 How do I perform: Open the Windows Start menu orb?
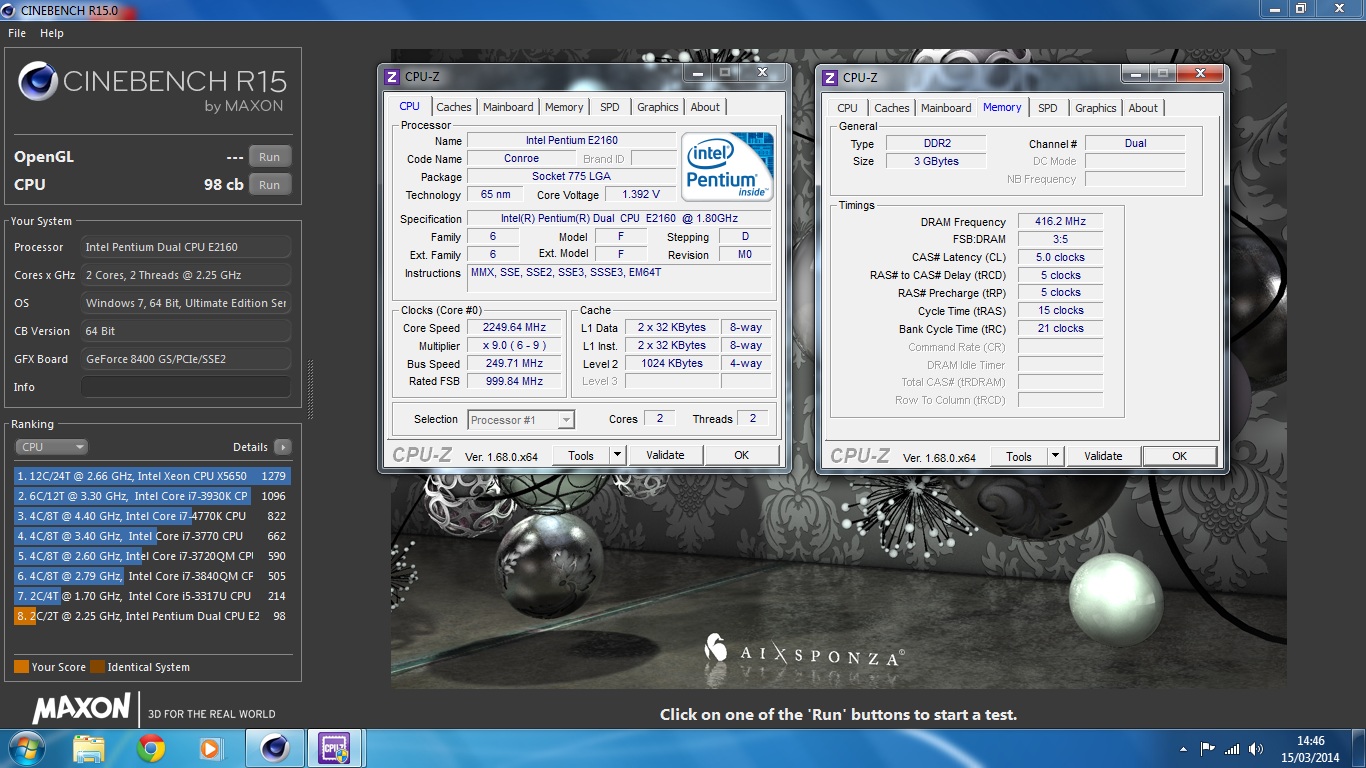click(26, 748)
